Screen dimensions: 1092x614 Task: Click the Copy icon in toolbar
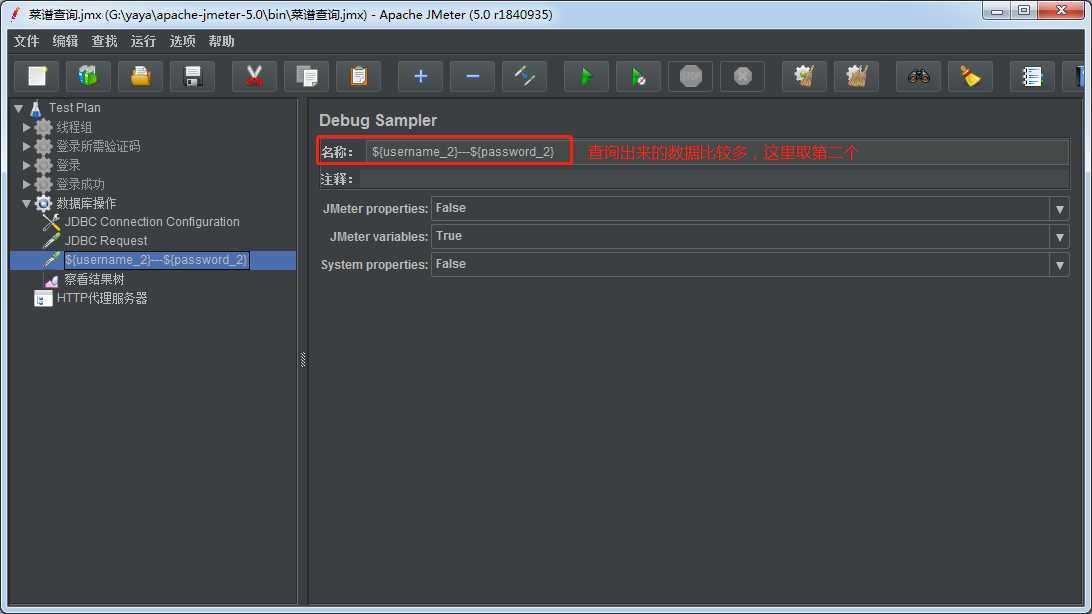point(306,76)
